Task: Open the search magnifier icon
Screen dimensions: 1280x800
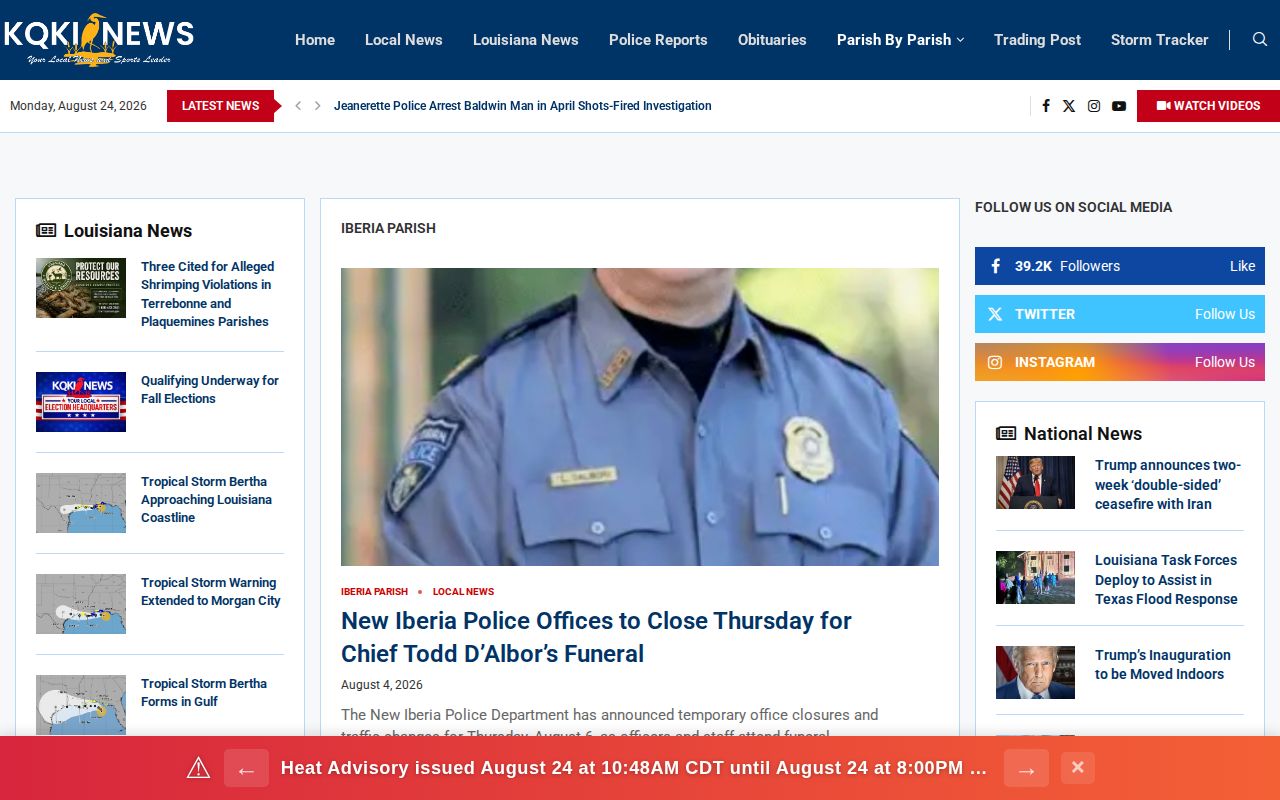Action: [x=1260, y=40]
